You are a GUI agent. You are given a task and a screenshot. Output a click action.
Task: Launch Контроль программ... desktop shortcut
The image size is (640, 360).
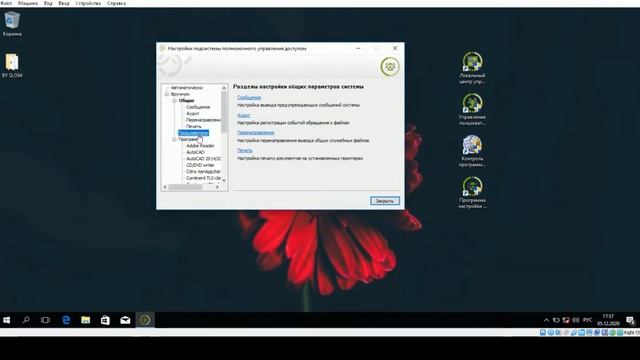[472, 151]
